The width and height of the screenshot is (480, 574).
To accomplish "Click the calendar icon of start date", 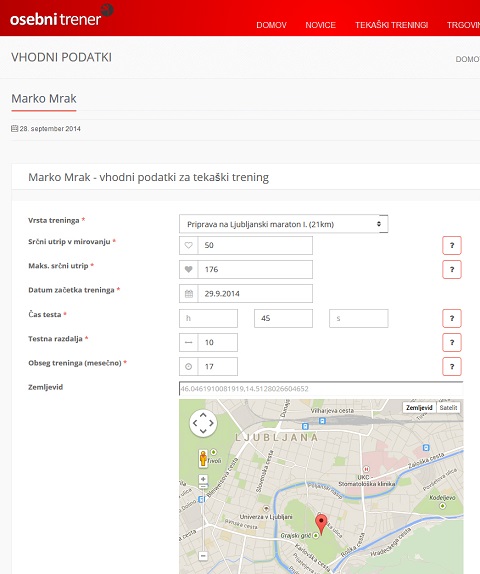I will pyautogui.click(x=189, y=294).
